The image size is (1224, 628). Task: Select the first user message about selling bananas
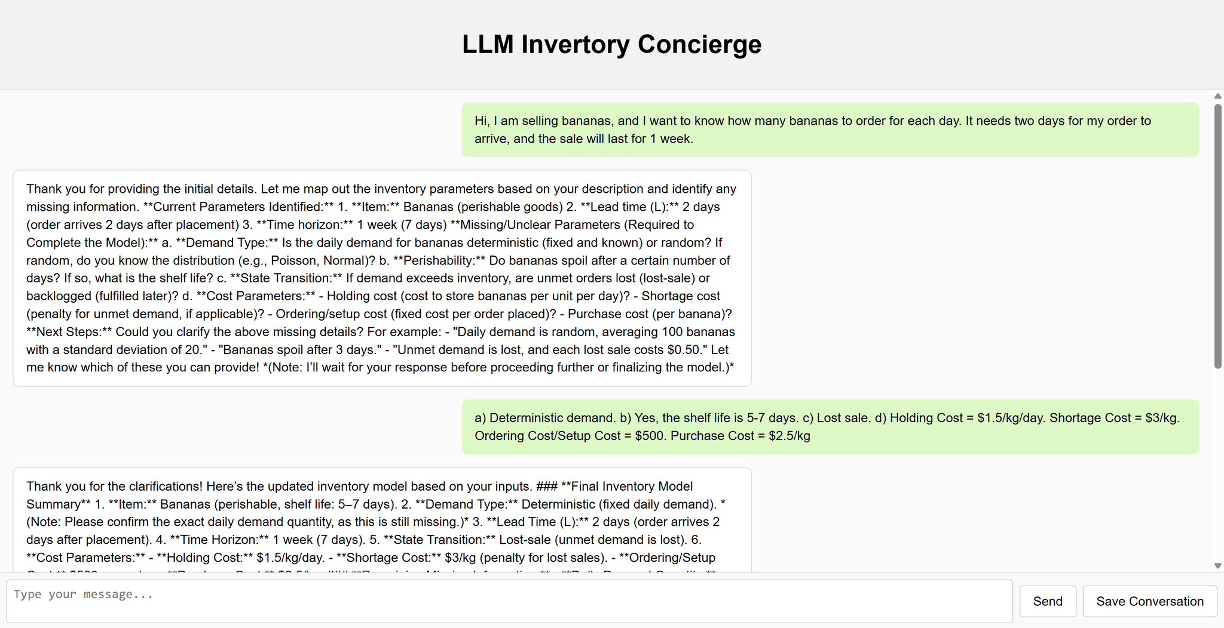828,128
